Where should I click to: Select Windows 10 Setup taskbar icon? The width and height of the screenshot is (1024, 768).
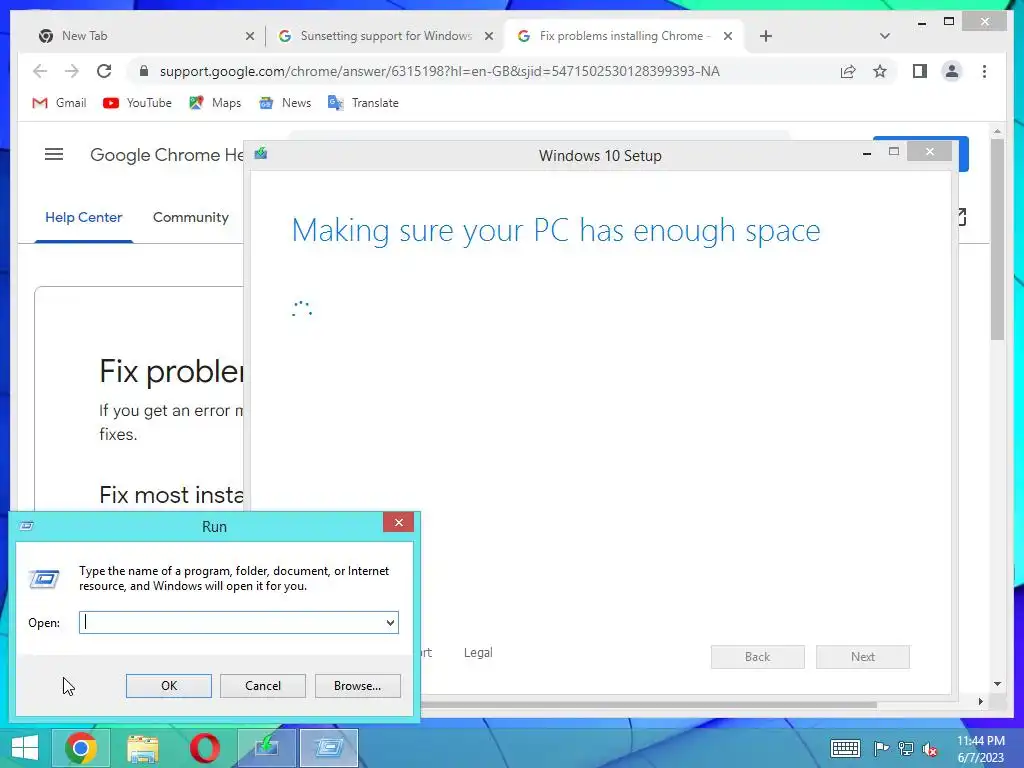coord(266,748)
